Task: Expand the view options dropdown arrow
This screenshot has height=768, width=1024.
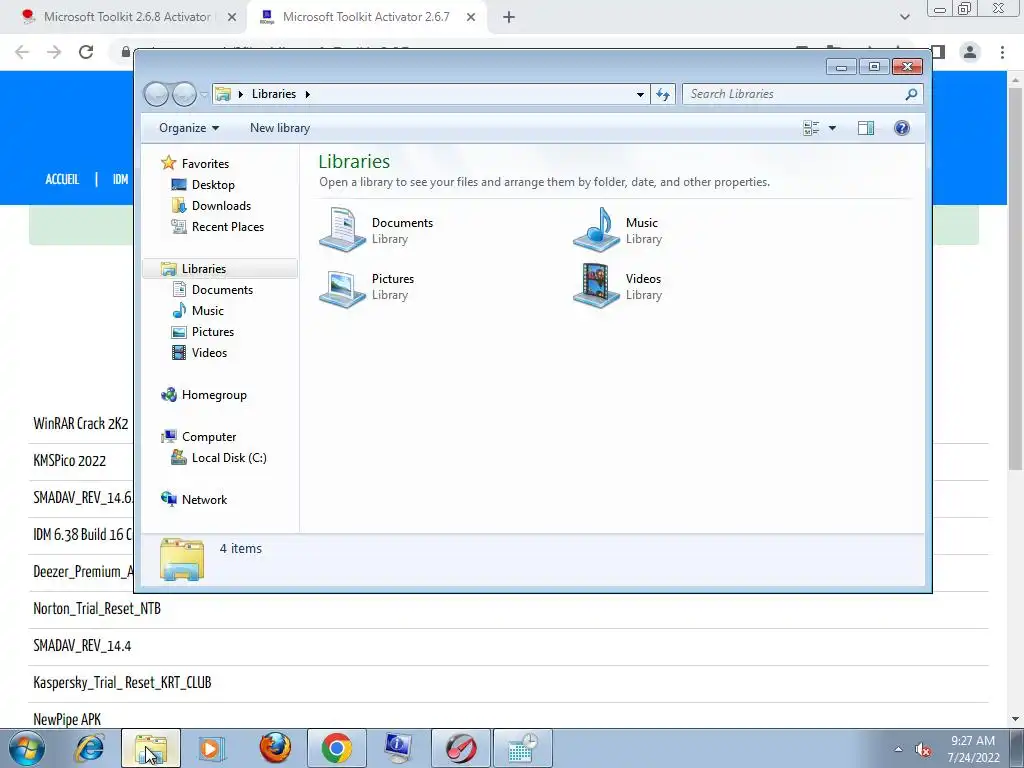Action: click(832, 128)
